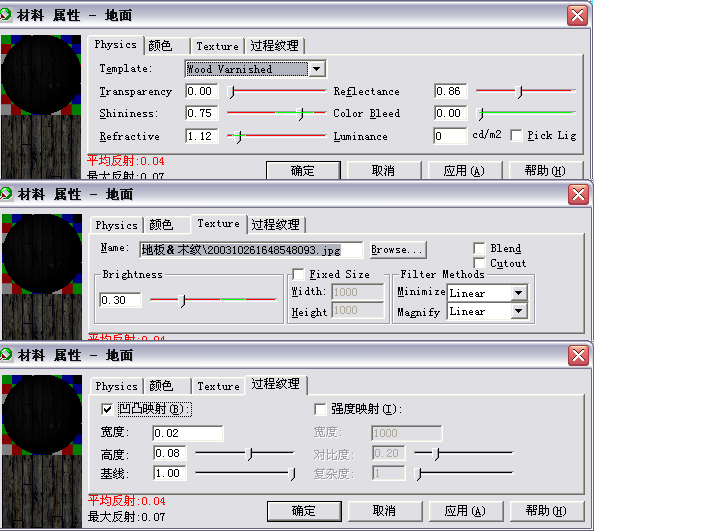Adjust the Brightness slider handle

click(182, 300)
